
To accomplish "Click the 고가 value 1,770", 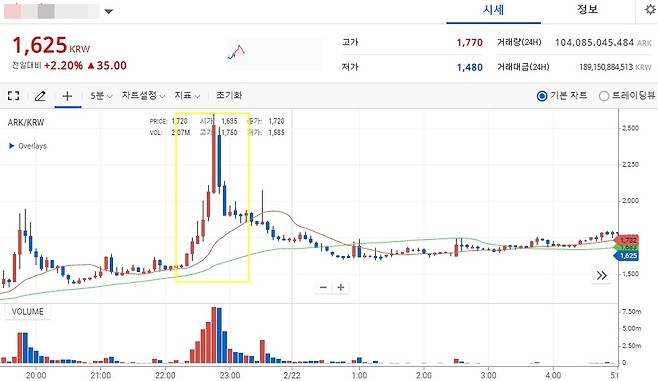I will pyautogui.click(x=470, y=42).
